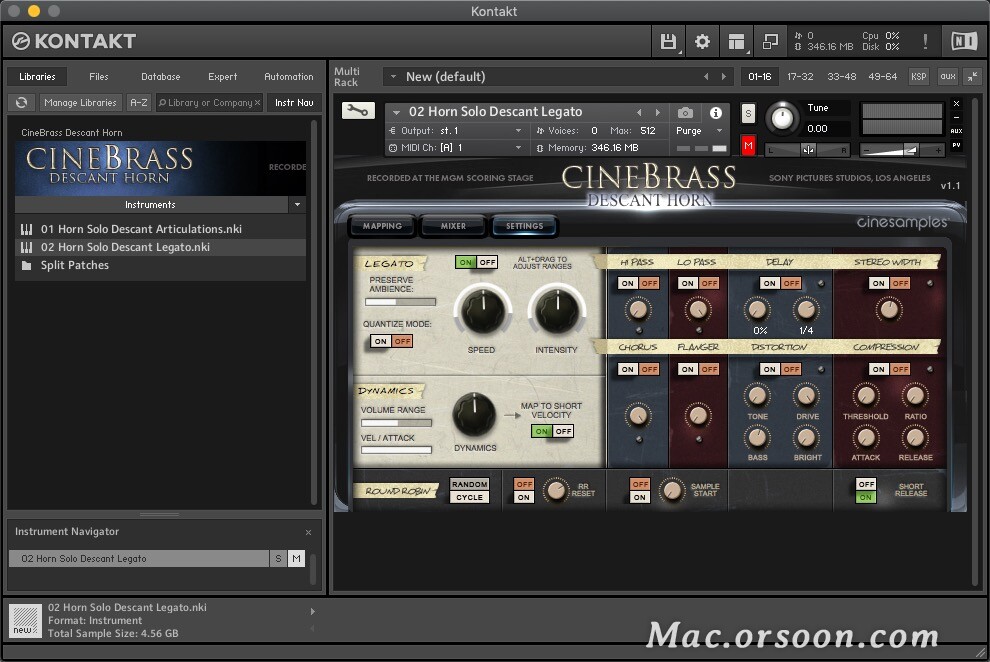
Task: Click the camera snapshot icon
Action: [685, 112]
